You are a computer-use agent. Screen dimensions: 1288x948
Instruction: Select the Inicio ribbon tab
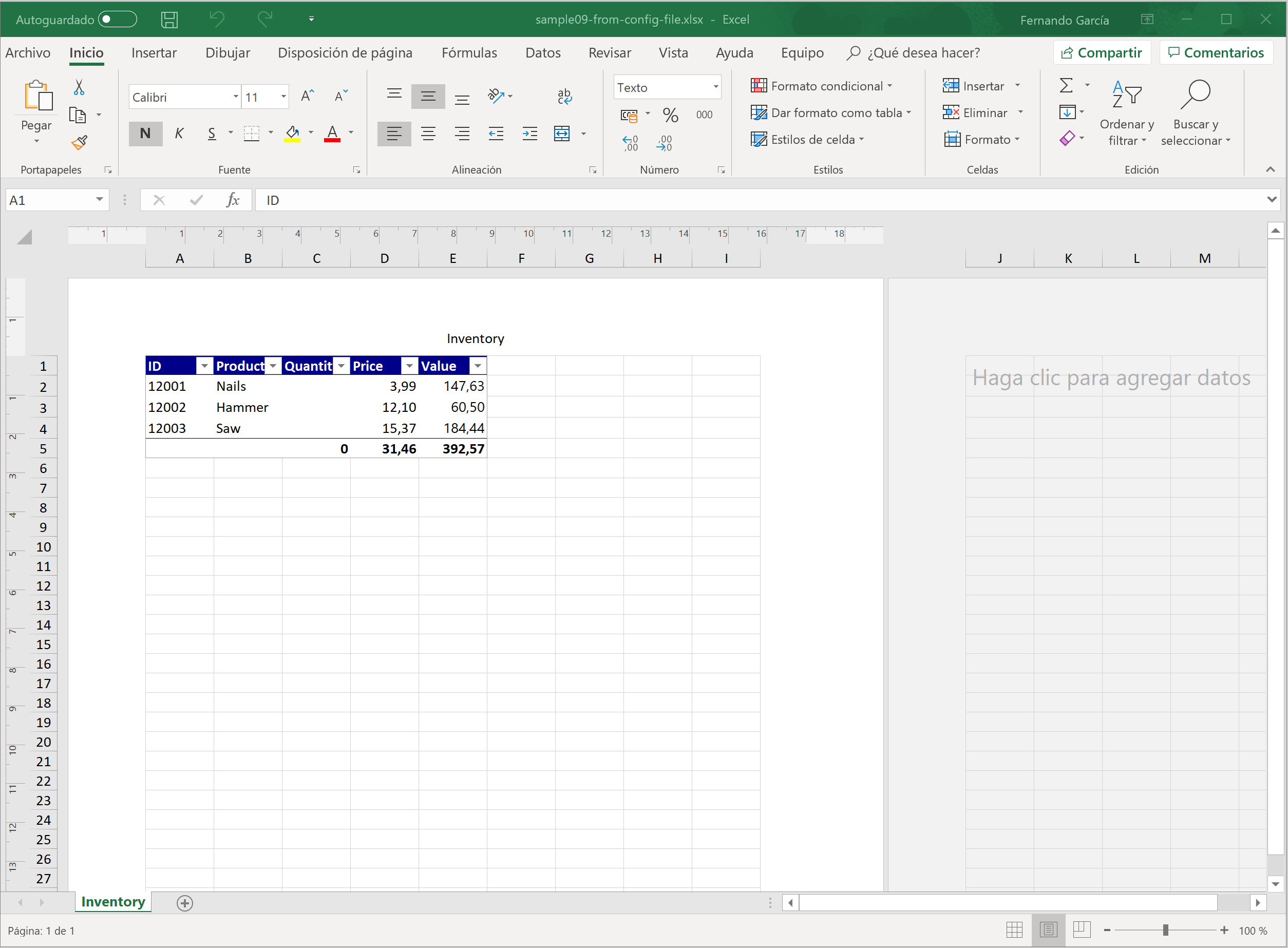tap(87, 53)
